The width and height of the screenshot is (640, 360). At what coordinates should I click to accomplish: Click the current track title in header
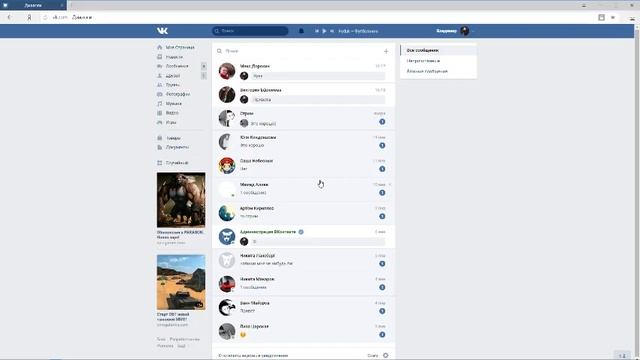click(x=358, y=31)
